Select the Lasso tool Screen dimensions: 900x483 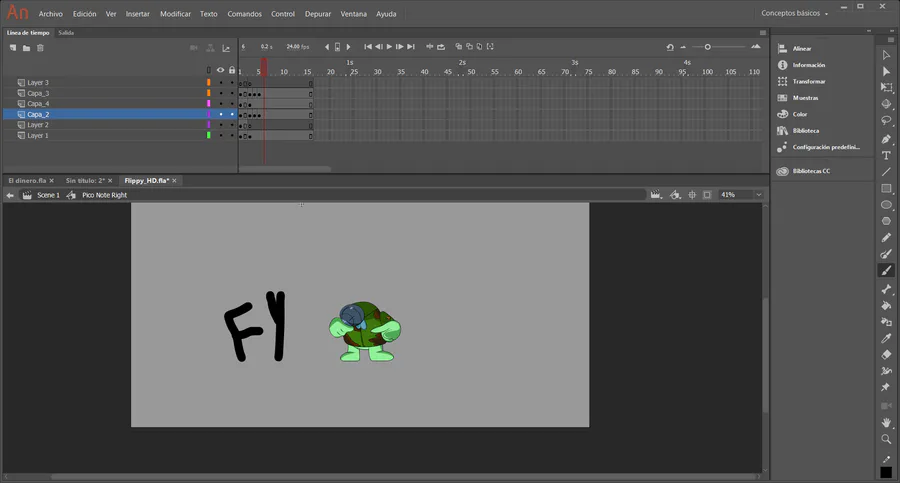[886, 121]
